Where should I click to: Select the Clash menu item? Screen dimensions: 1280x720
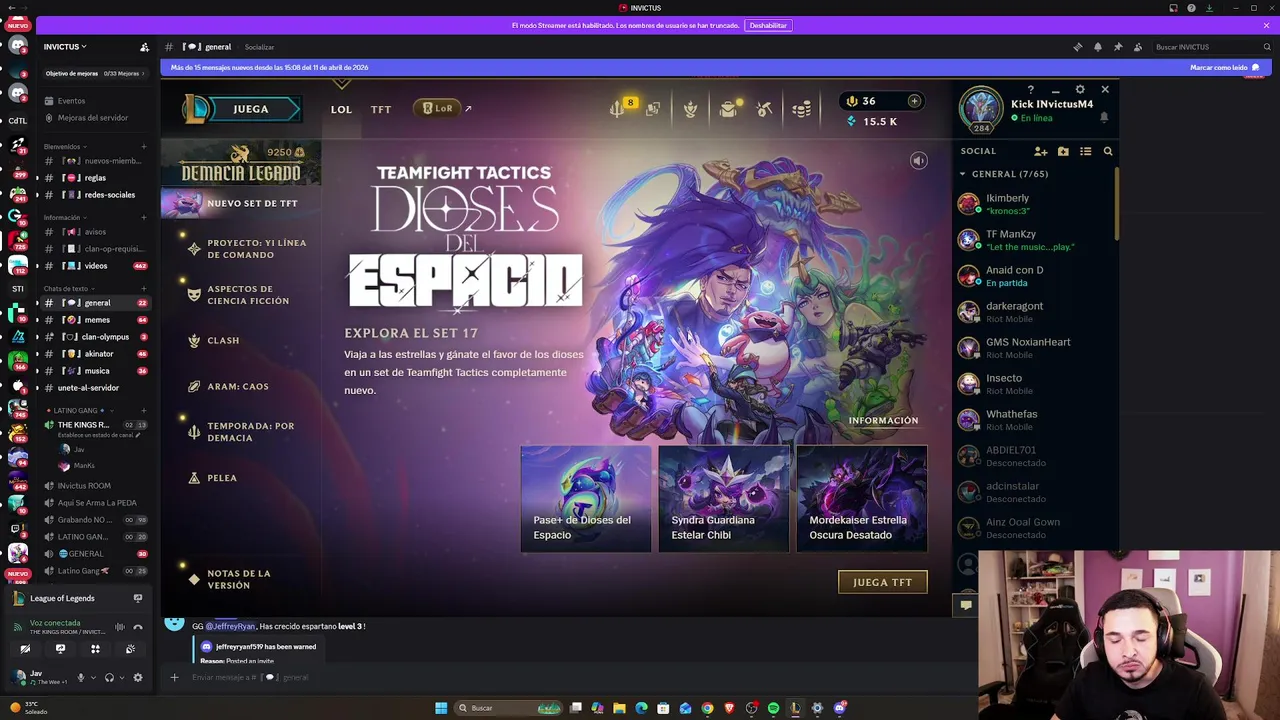(x=223, y=341)
